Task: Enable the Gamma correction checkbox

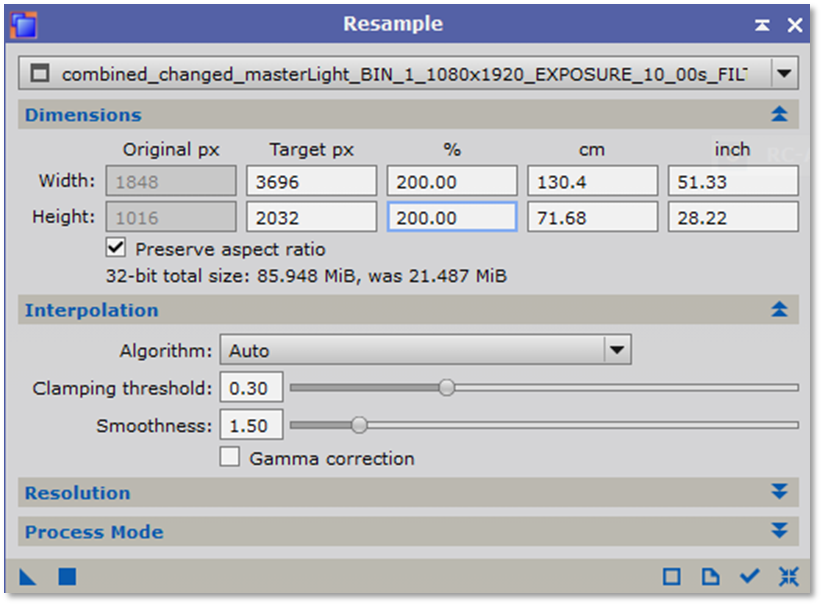Action: tap(230, 457)
